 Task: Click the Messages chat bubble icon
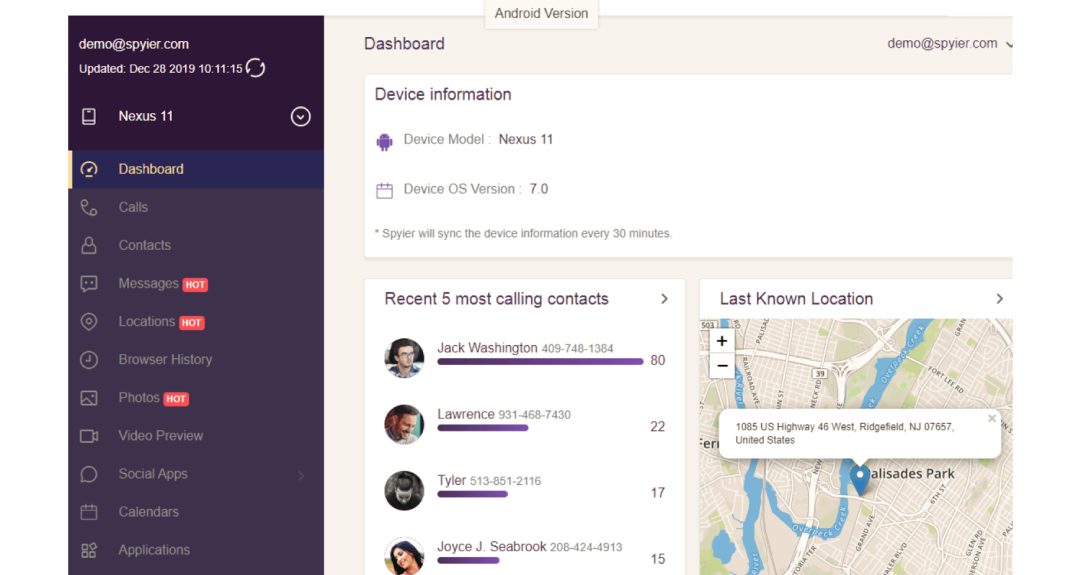[x=89, y=284]
